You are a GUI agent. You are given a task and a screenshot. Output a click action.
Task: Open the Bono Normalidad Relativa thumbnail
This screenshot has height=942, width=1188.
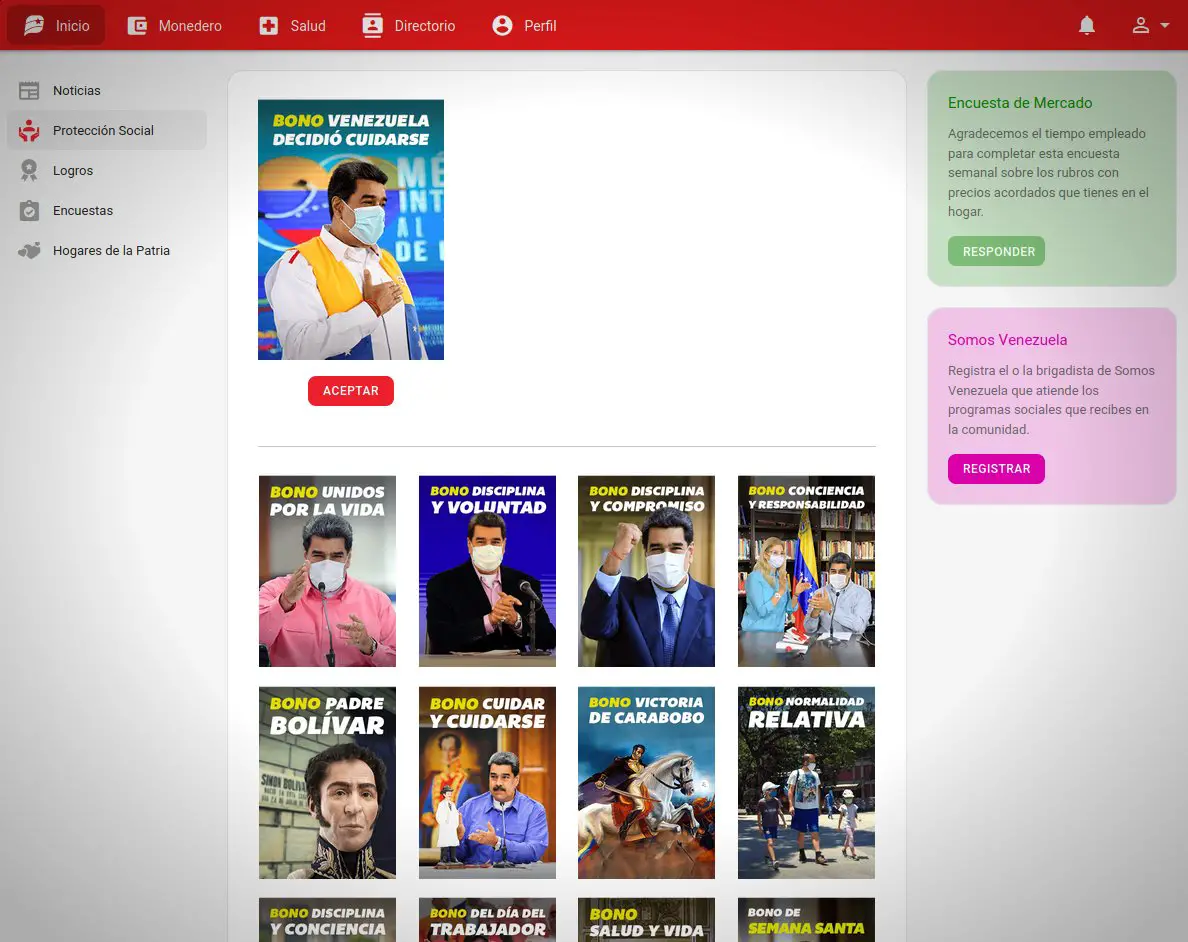[806, 782]
